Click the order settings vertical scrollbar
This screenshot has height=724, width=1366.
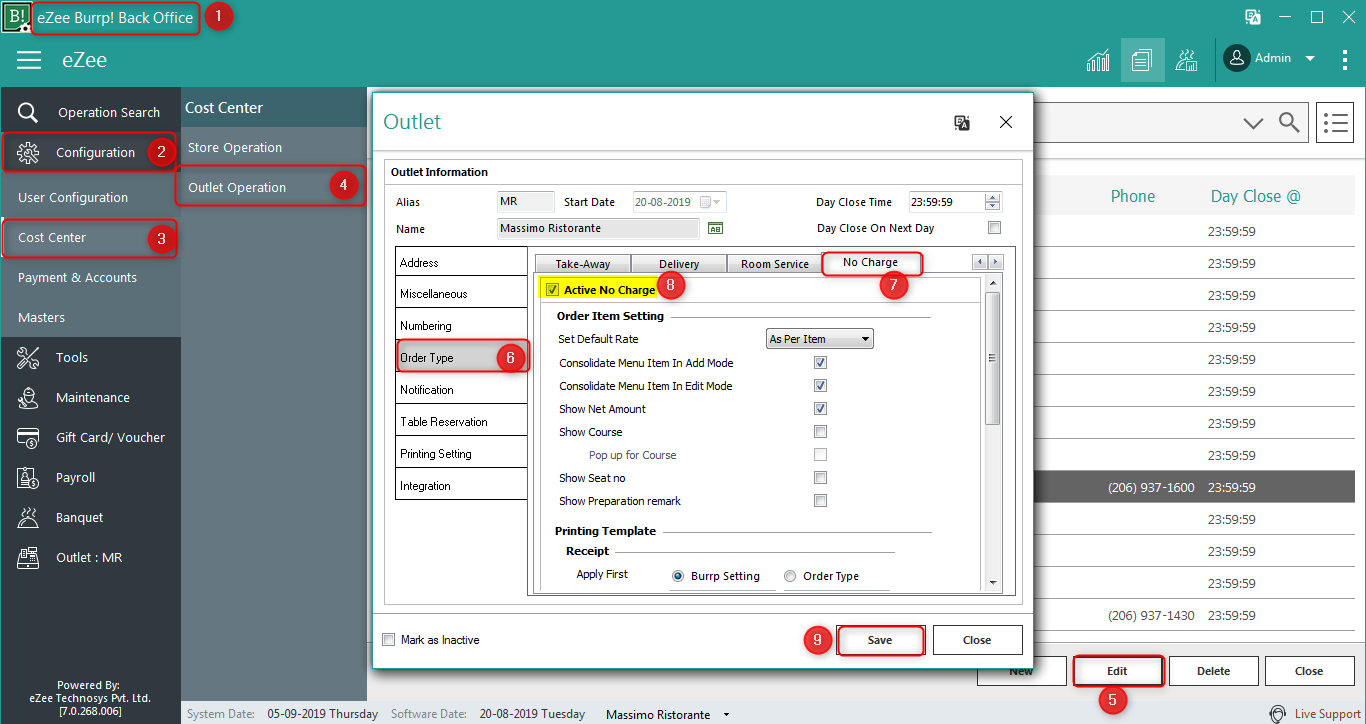[x=992, y=359]
